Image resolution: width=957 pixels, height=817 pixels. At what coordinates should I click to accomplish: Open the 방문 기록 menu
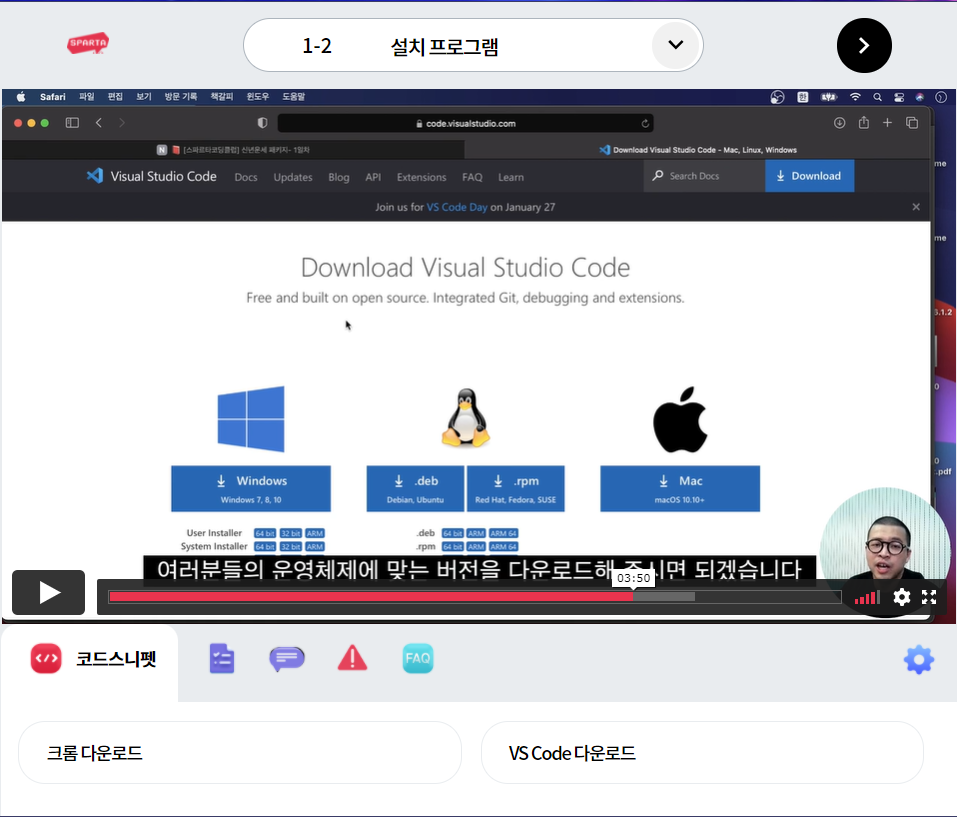[x=181, y=96]
